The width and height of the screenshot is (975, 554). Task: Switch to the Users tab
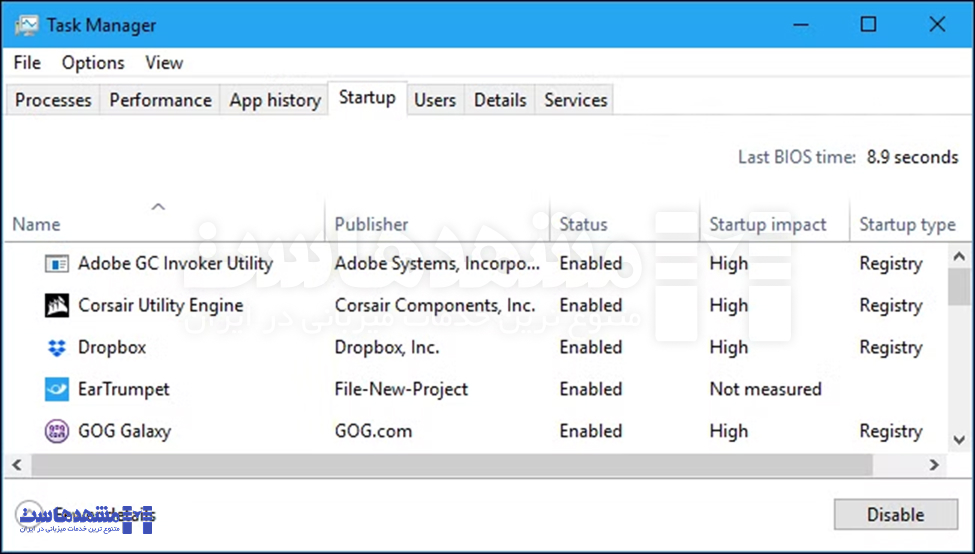[x=435, y=100]
